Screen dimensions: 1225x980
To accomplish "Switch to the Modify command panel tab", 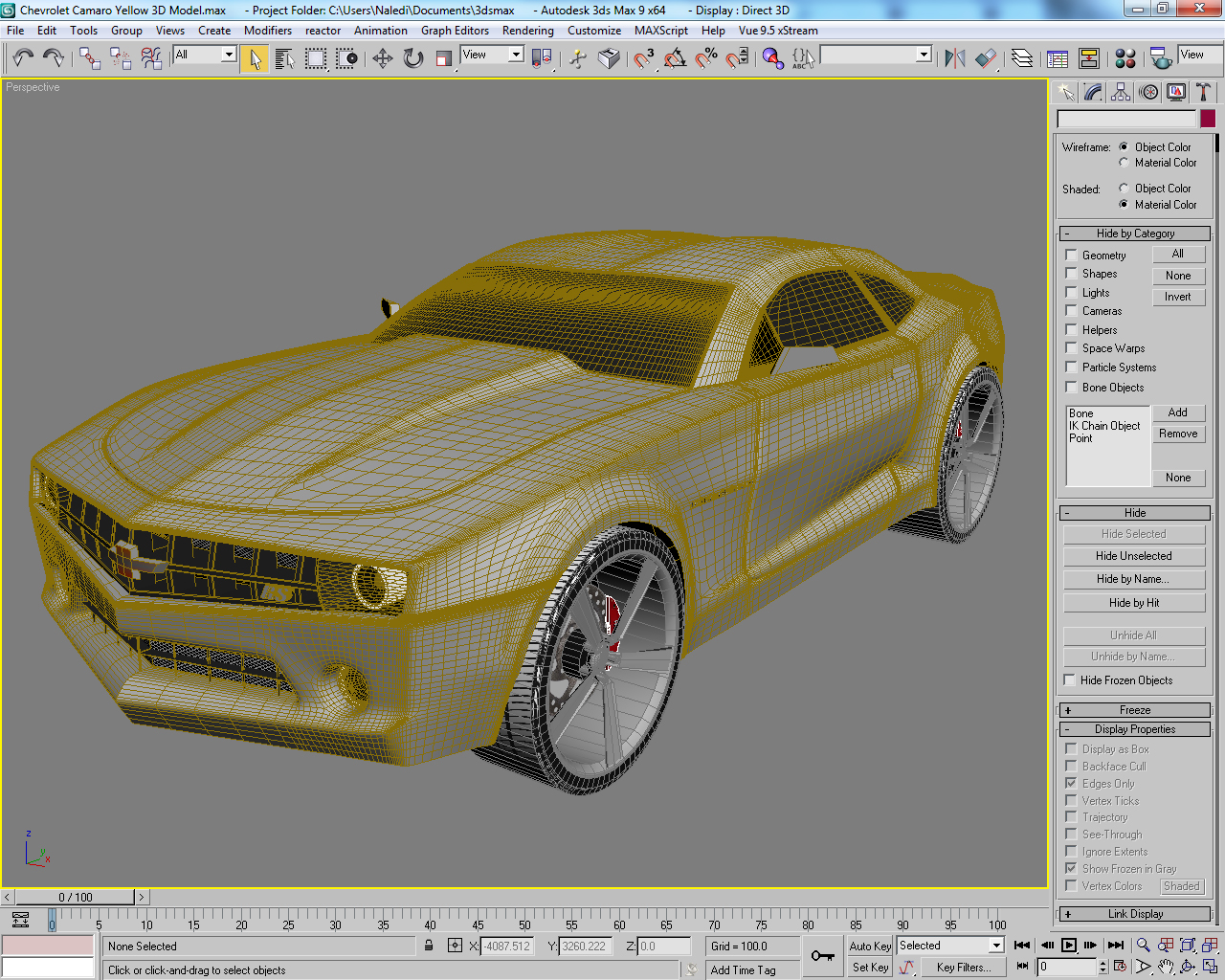I will tap(1093, 92).
